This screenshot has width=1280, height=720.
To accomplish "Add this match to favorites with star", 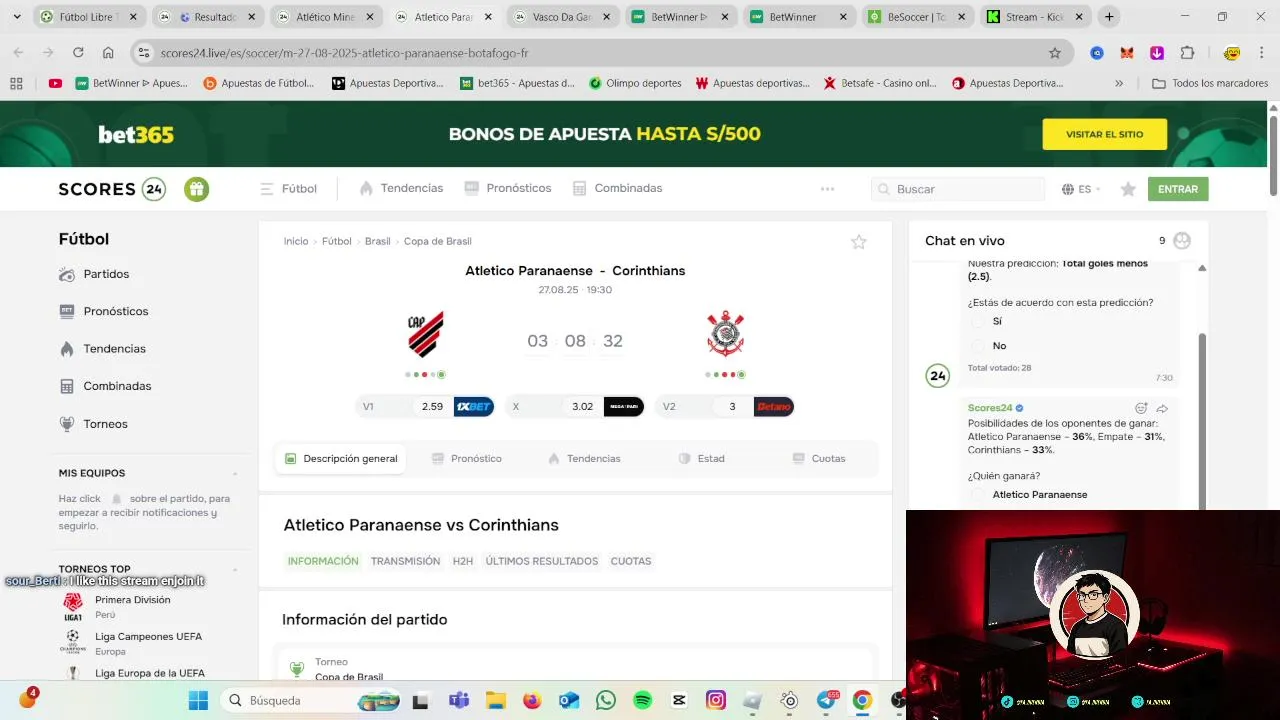I will [859, 241].
